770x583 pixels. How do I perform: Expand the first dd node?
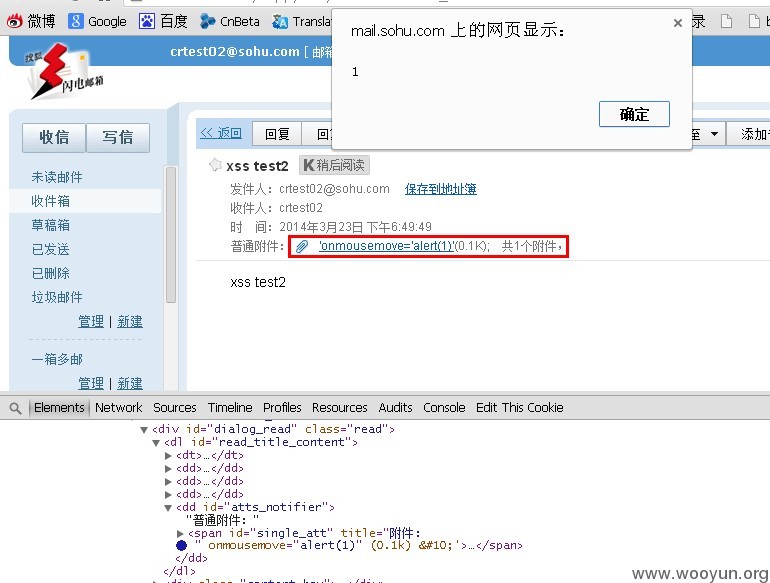(x=168, y=469)
